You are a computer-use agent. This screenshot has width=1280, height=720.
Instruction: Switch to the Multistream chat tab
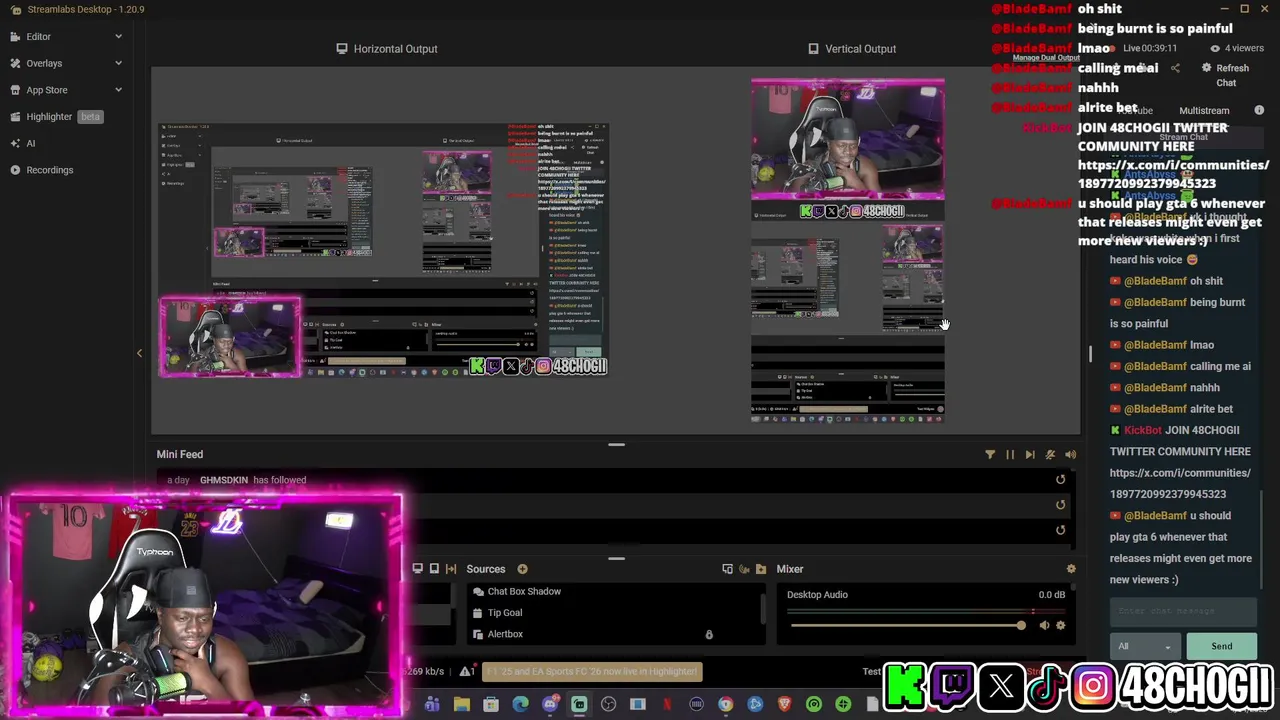(1204, 111)
